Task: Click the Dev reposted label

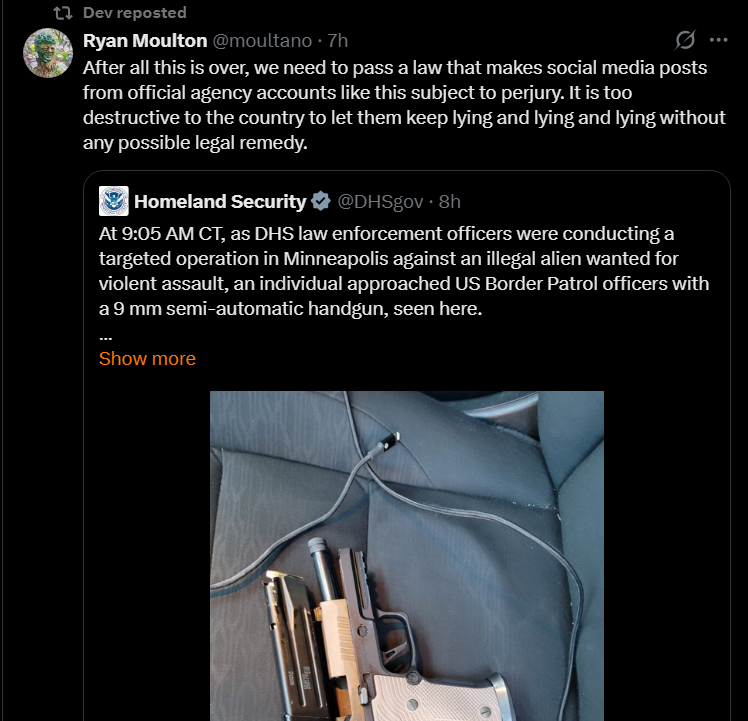Action: [135, 13]
